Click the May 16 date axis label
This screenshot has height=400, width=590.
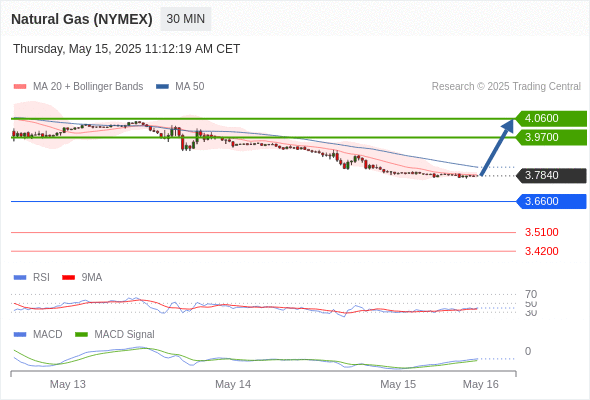click(x=481, y=384)
